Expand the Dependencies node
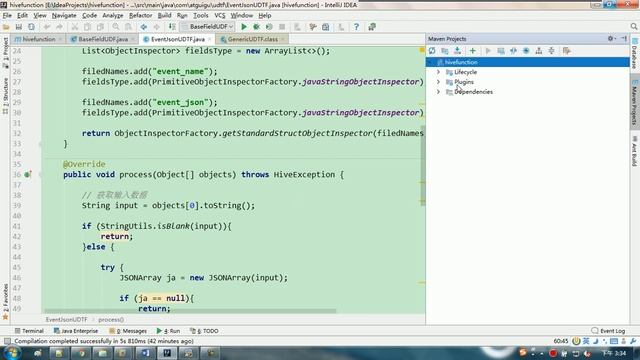 point(438,92)
